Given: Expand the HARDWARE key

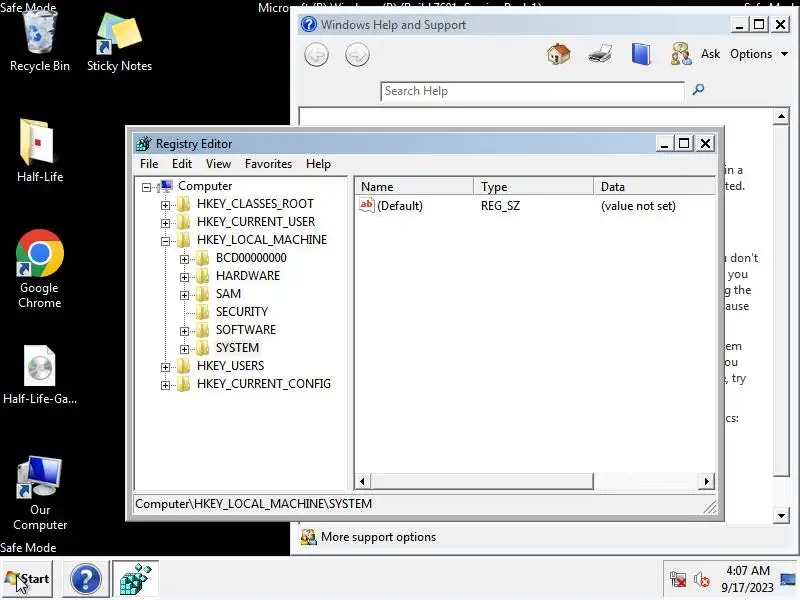Looking at the screenshot, I should click(184, 277).
